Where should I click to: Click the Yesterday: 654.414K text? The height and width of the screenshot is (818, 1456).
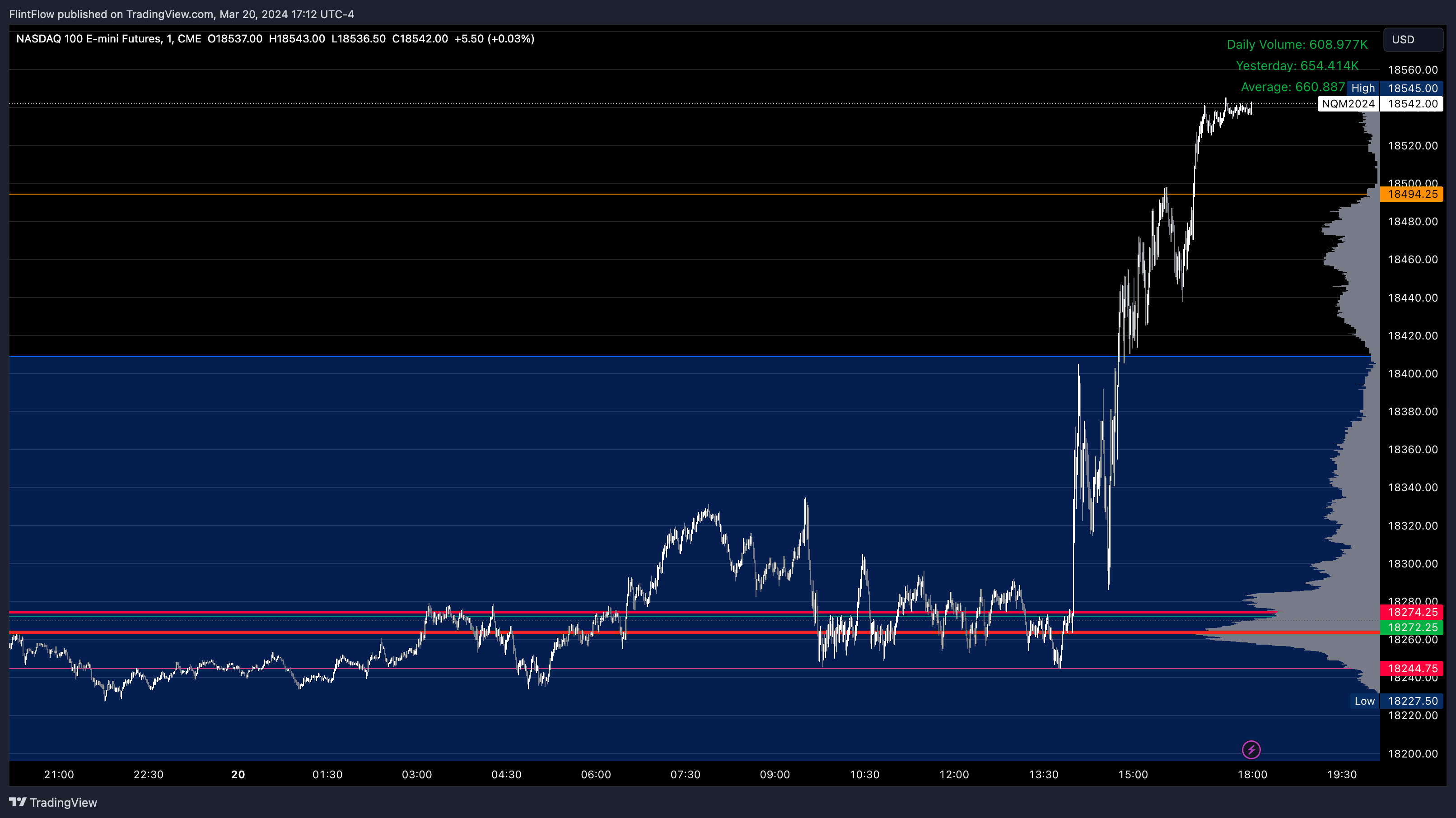(1297, 65)
